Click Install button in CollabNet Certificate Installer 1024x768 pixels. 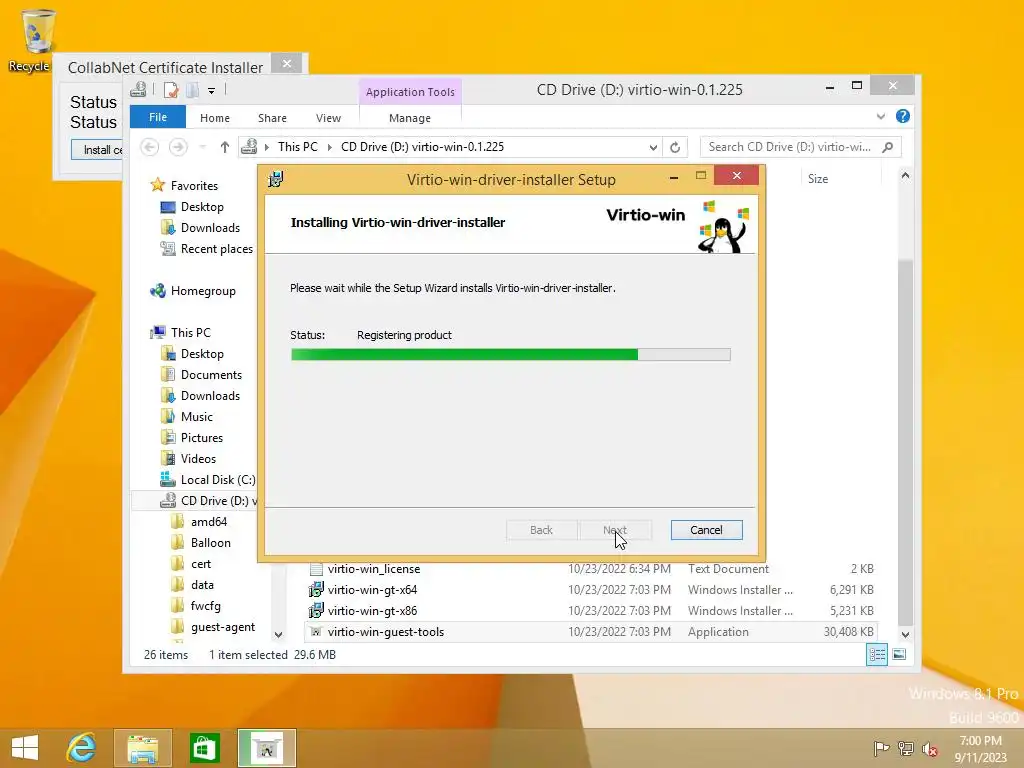(x=98, y=150)
